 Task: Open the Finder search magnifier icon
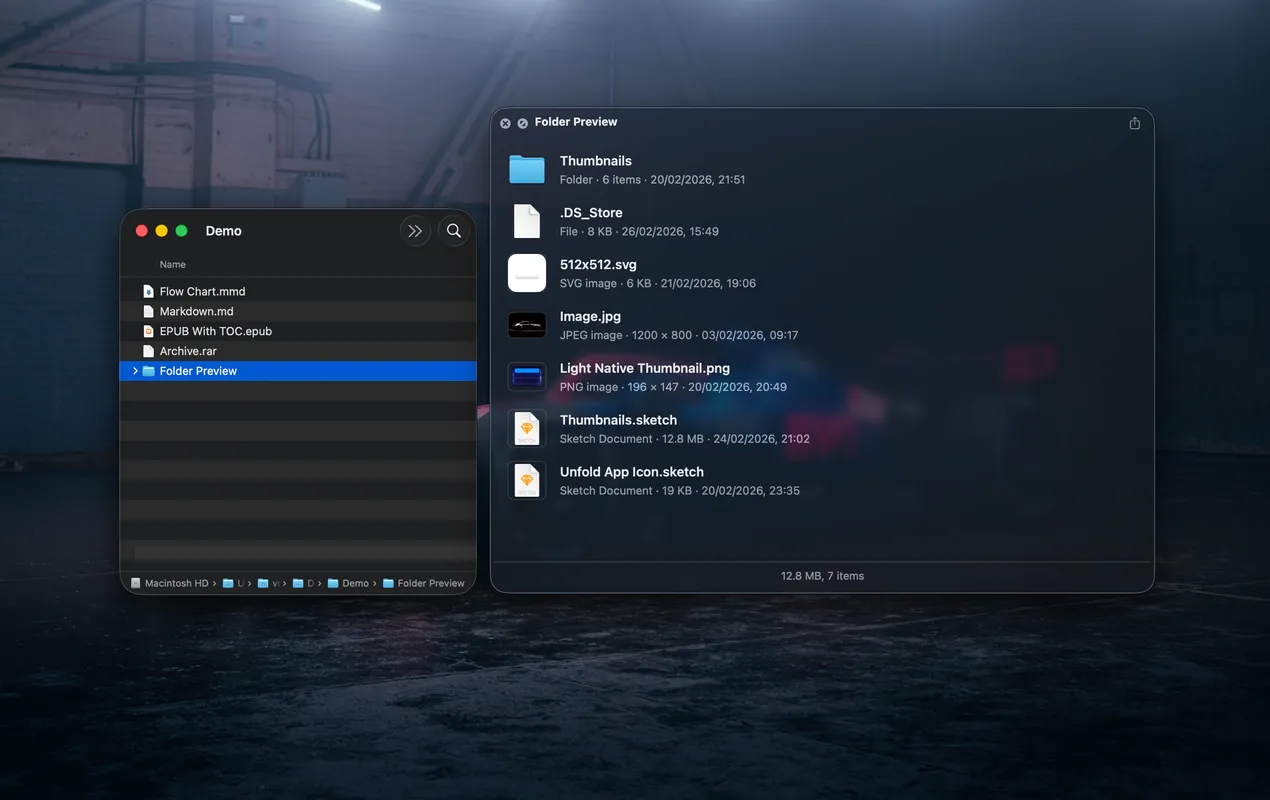tap(454, 231)
